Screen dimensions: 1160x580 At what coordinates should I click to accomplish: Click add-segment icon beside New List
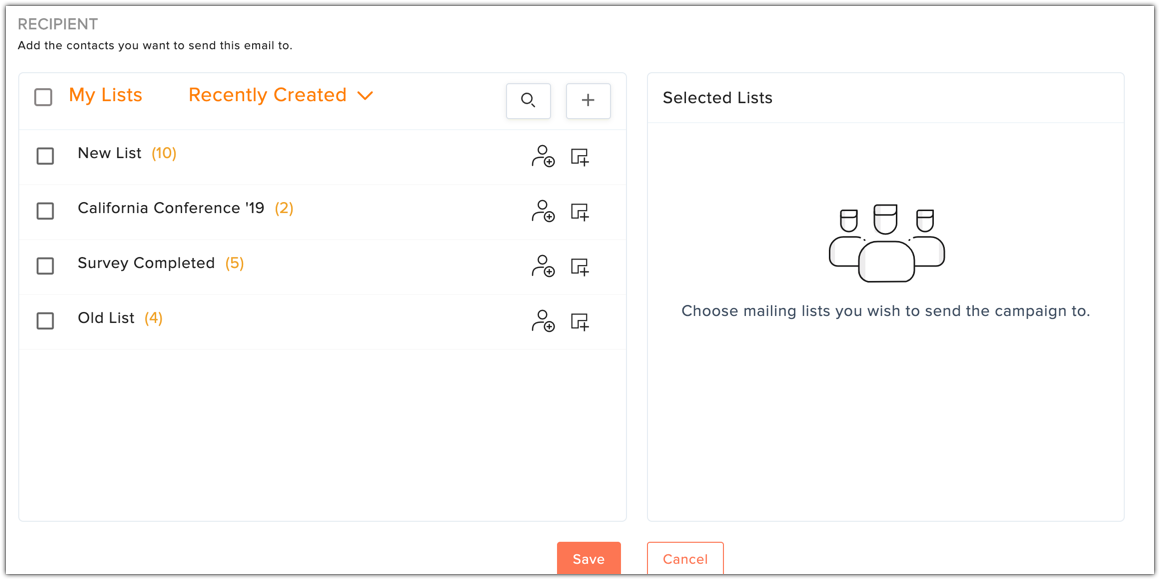(580, 157)
